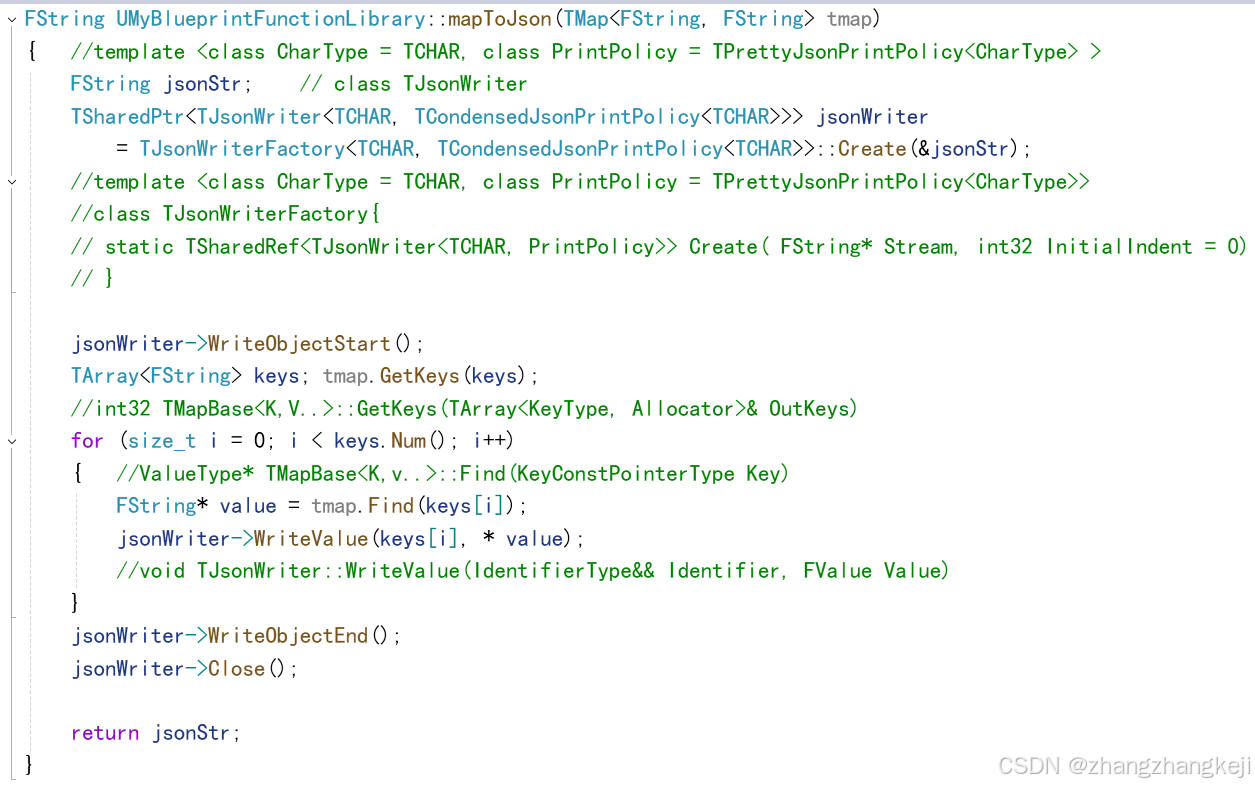Collapse the mapToJson function definition fold
1255x787 pixels.
pos(11,19)
